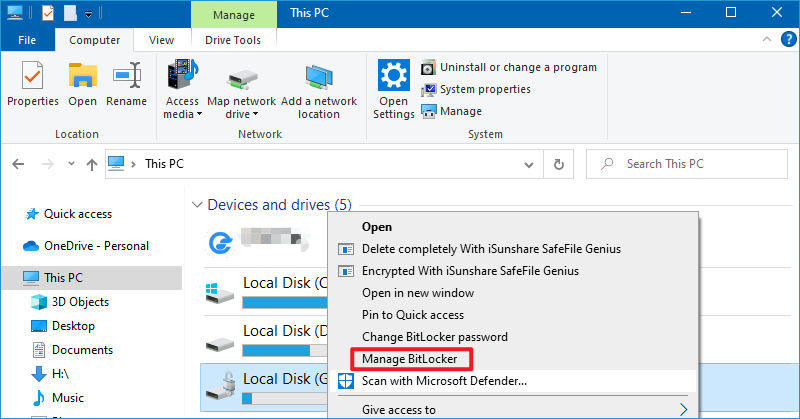The image size is (800, 419).
Task: Click the address bar This PC path
Action: [164, 164]
